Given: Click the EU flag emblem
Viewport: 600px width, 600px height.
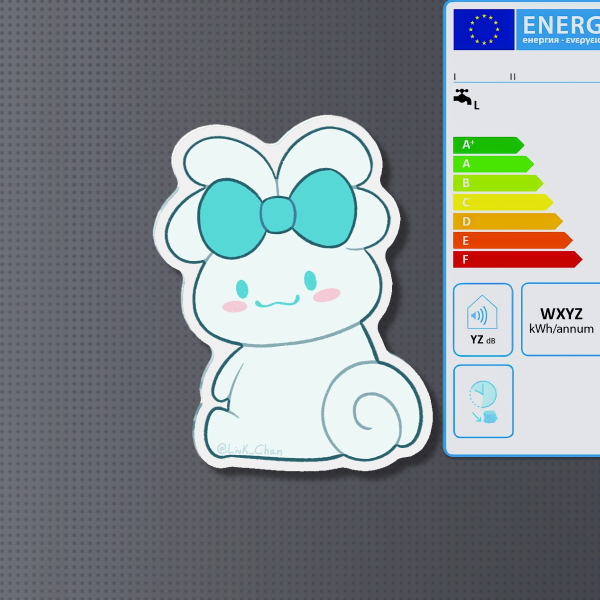Looking at the screenshot, I should tap(484, 29).
